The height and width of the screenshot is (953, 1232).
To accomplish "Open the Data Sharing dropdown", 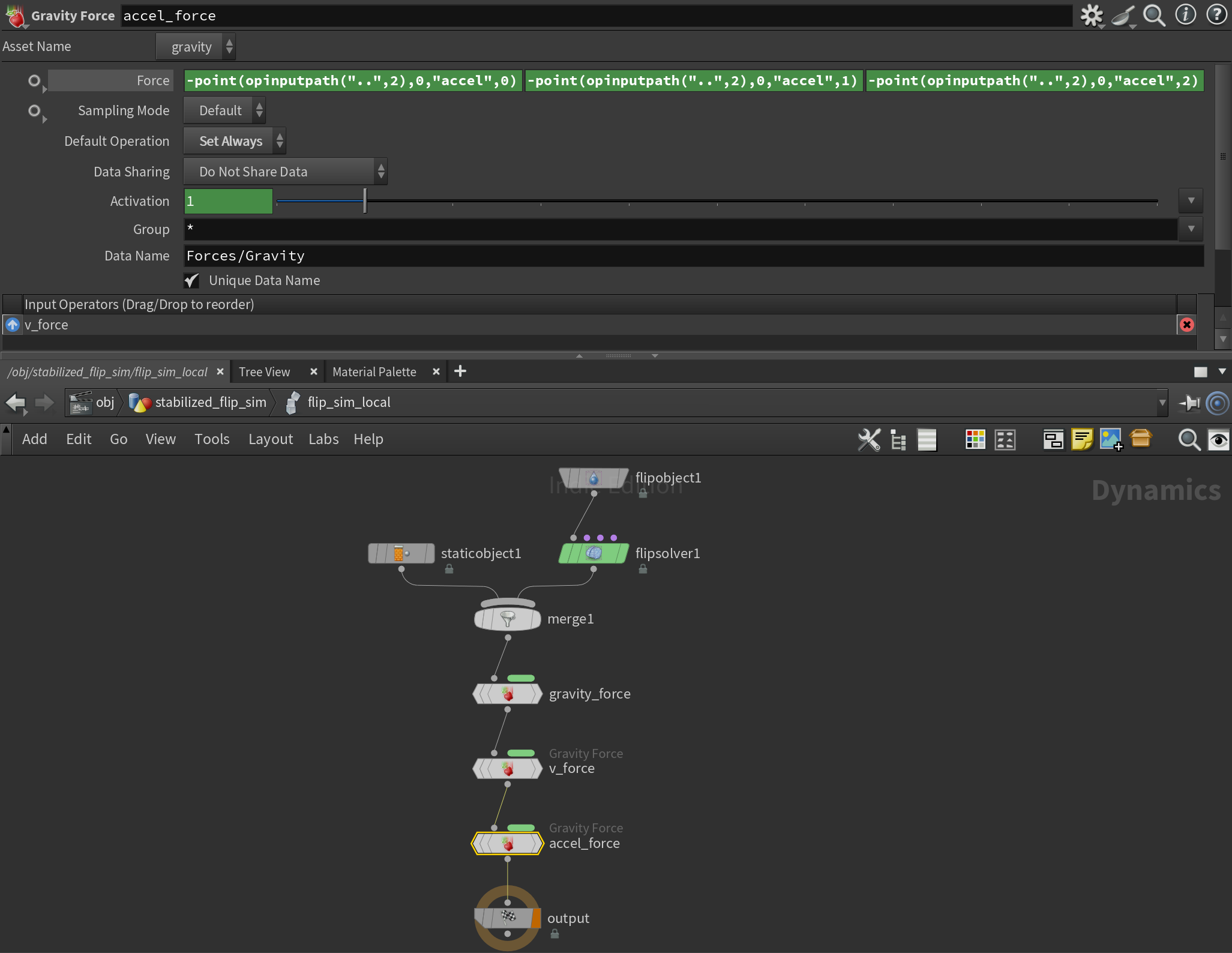I will 285,172.
